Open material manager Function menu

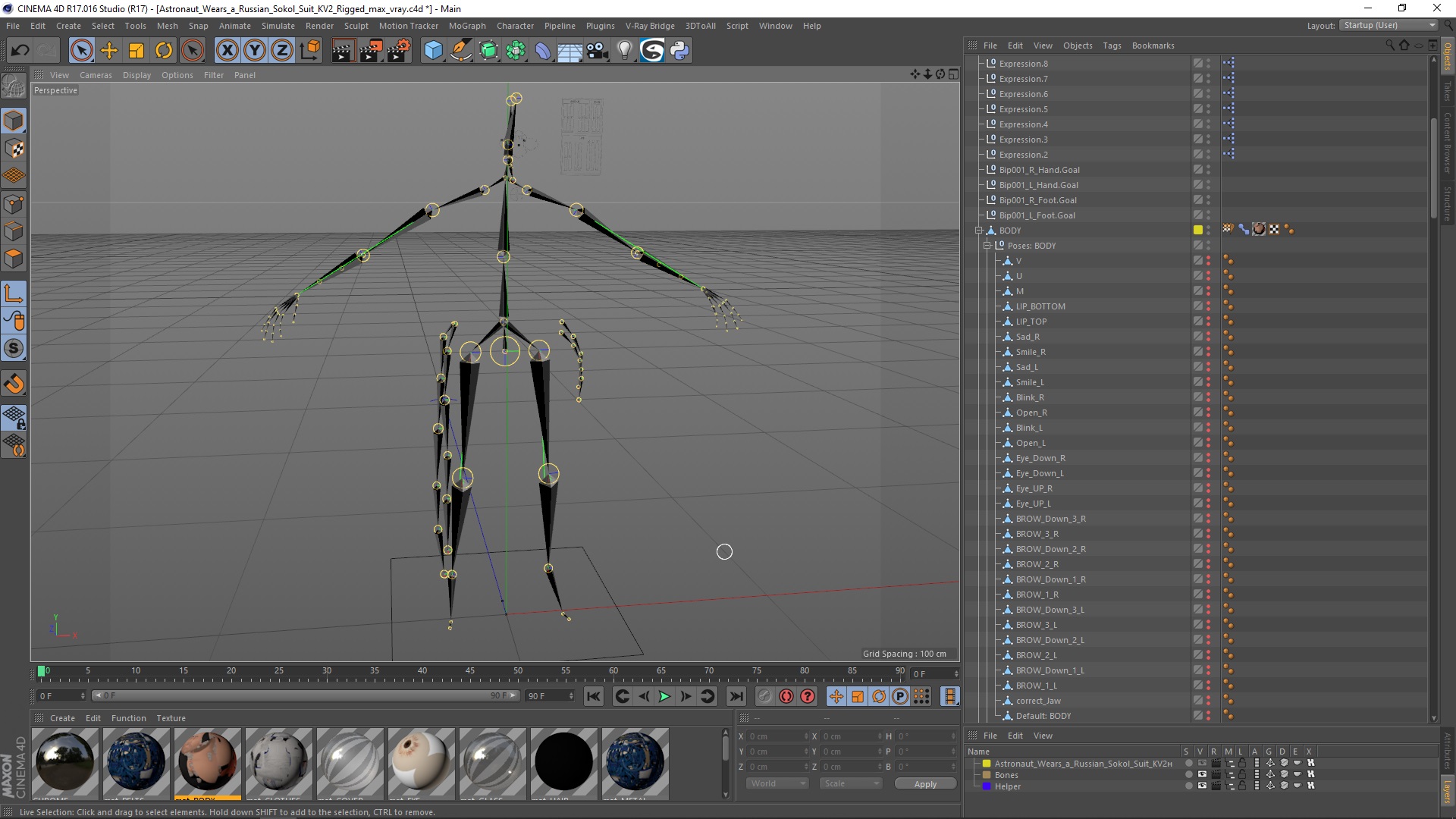click(129, 718)
